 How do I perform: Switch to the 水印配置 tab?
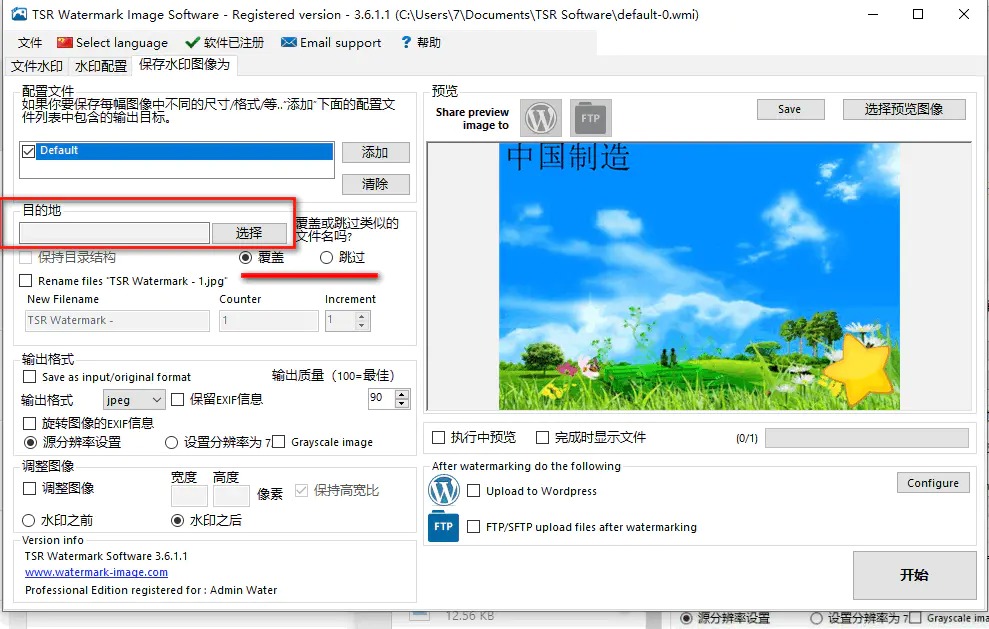pos(101,66)
